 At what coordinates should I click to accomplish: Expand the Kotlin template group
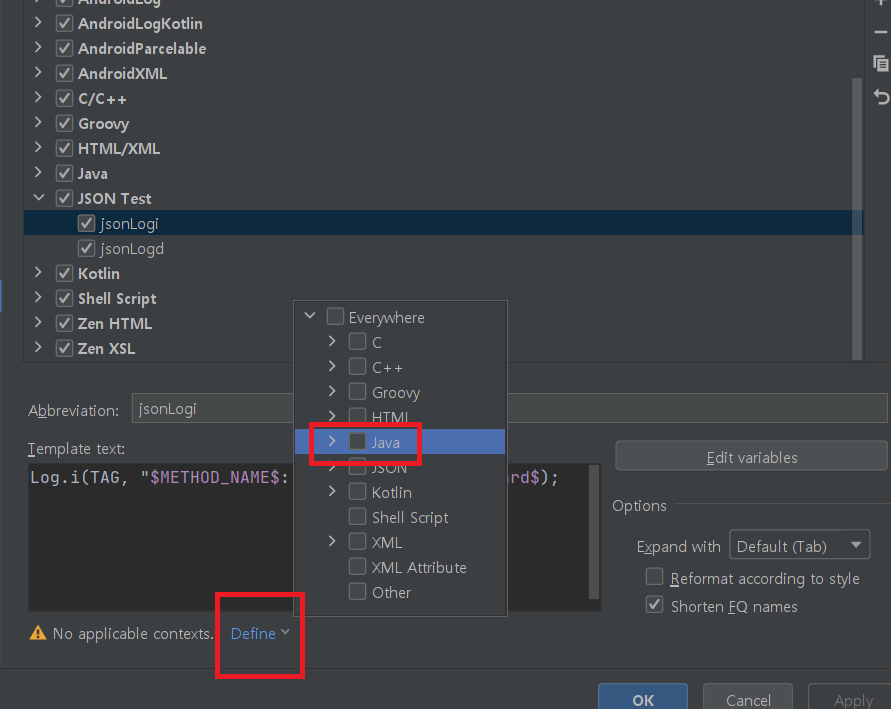click(x=38, y=273)
